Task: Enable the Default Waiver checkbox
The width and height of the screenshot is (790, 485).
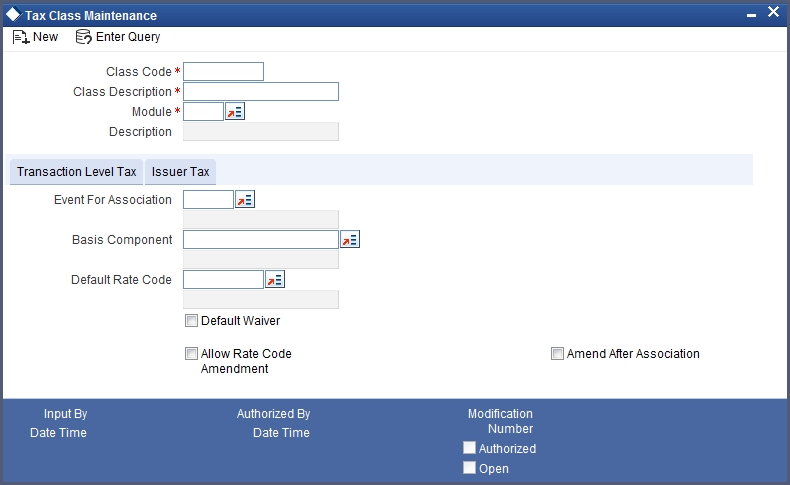Action: click(x=191, y=321)
